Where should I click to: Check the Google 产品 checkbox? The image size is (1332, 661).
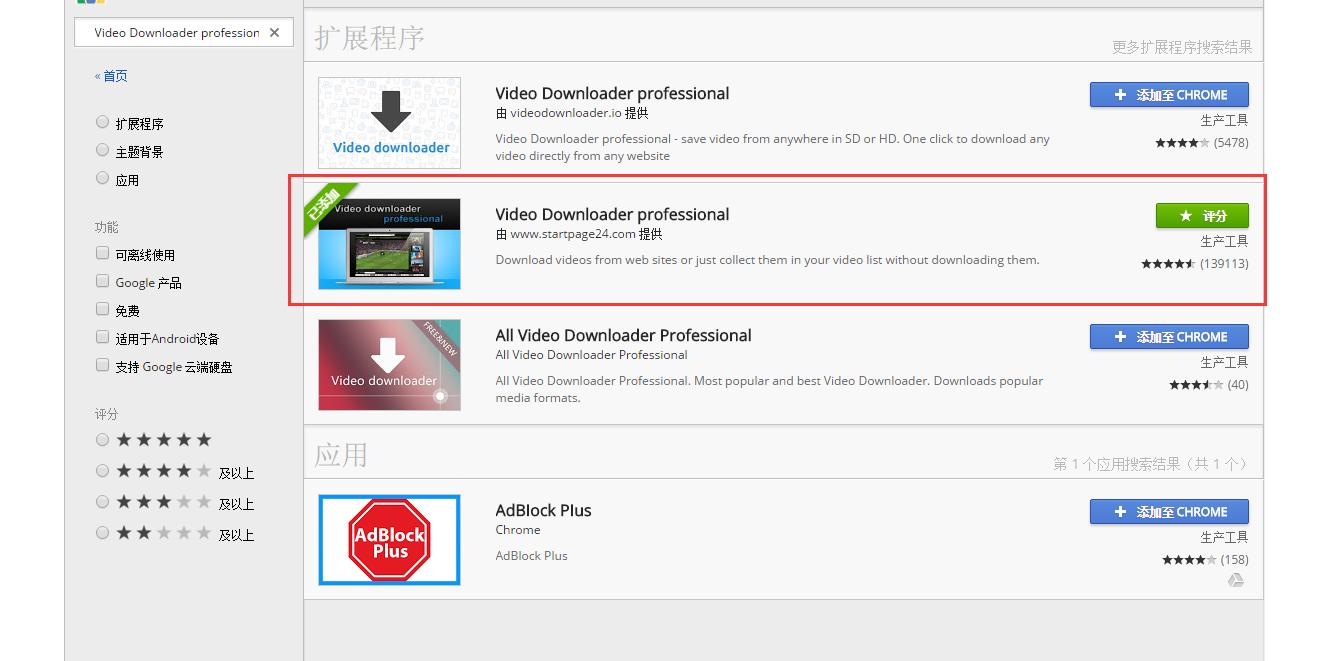102,281
